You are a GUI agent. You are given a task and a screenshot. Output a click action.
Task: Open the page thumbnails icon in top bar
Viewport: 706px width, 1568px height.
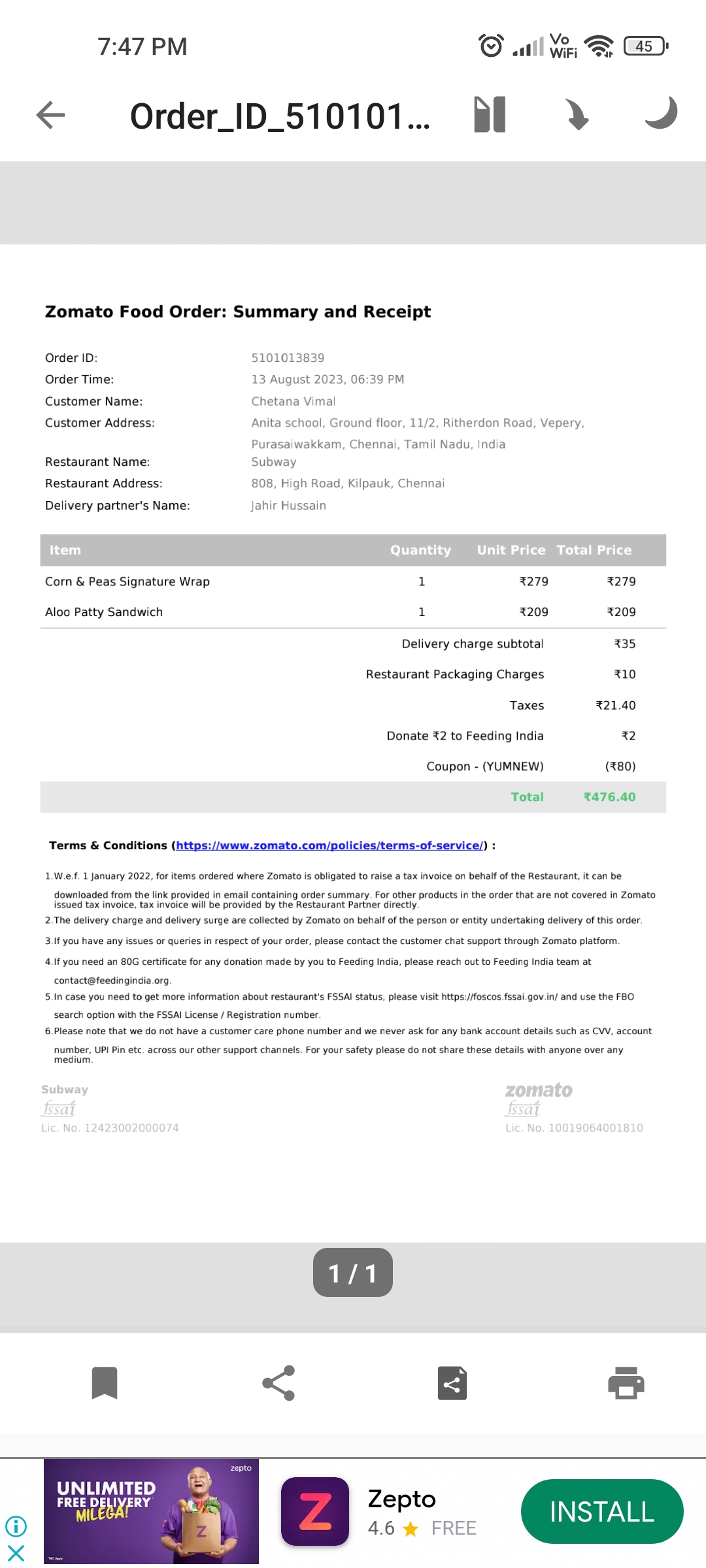[x=489, y=114]
